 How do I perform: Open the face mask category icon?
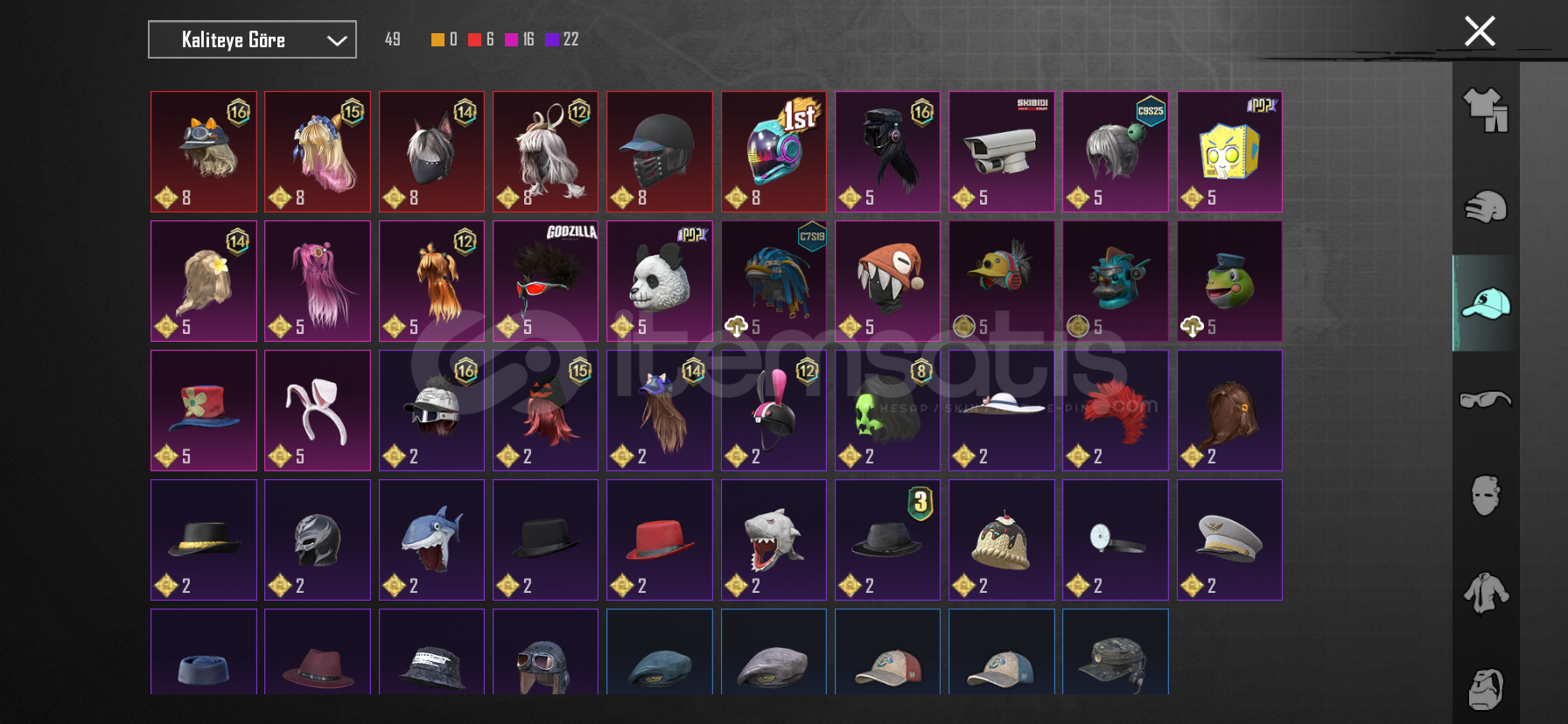[x=1486, y=496]
